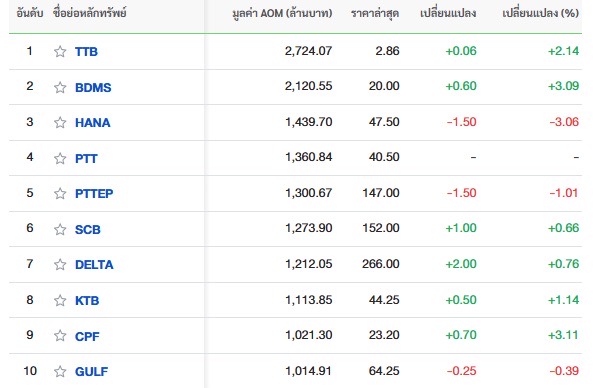This screenshot has height=388, width=598.
Task: Open the BDMS stock page
Action: point(93,87)
